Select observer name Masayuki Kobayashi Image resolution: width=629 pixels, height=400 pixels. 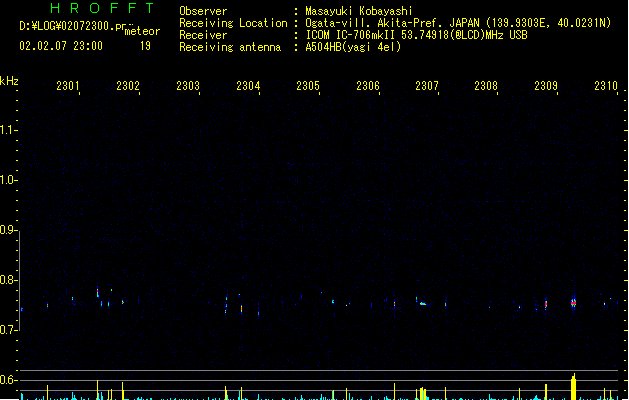click(x=359, y=11)
